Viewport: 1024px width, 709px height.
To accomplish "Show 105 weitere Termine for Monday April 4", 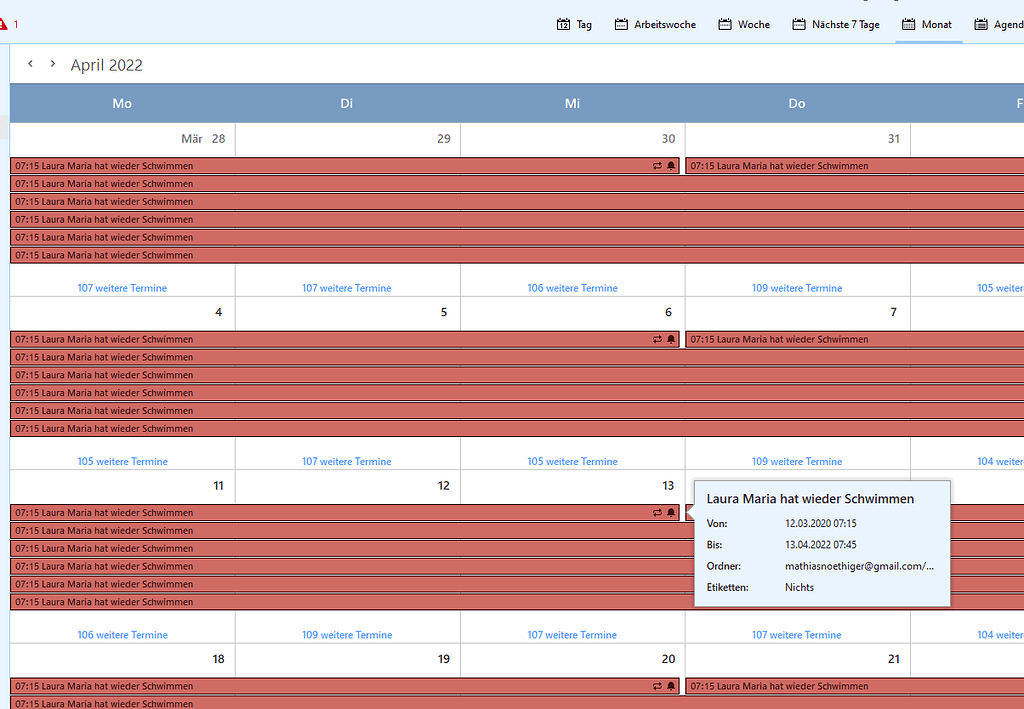I will (x=123, y=462).
